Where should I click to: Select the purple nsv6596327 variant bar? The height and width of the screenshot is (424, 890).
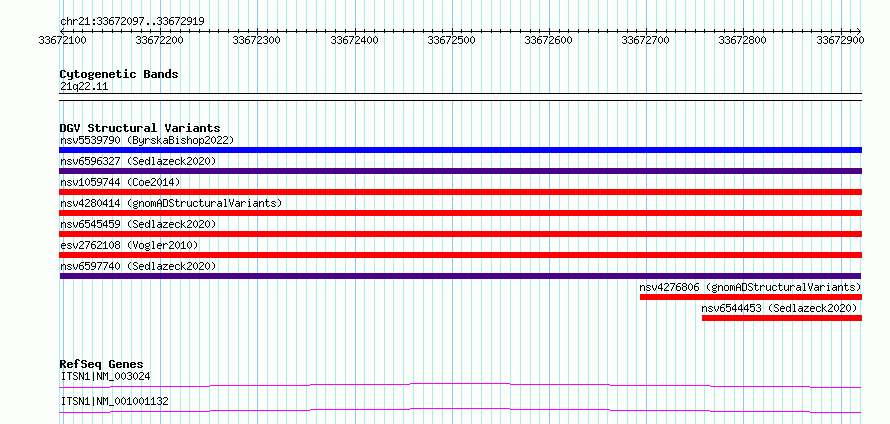click(x=460, y=171)
